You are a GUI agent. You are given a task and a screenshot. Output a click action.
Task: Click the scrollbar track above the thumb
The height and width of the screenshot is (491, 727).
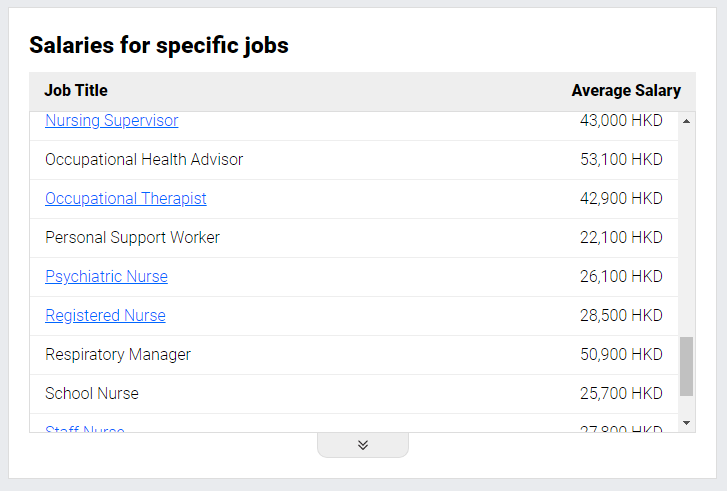click(687, 232)
